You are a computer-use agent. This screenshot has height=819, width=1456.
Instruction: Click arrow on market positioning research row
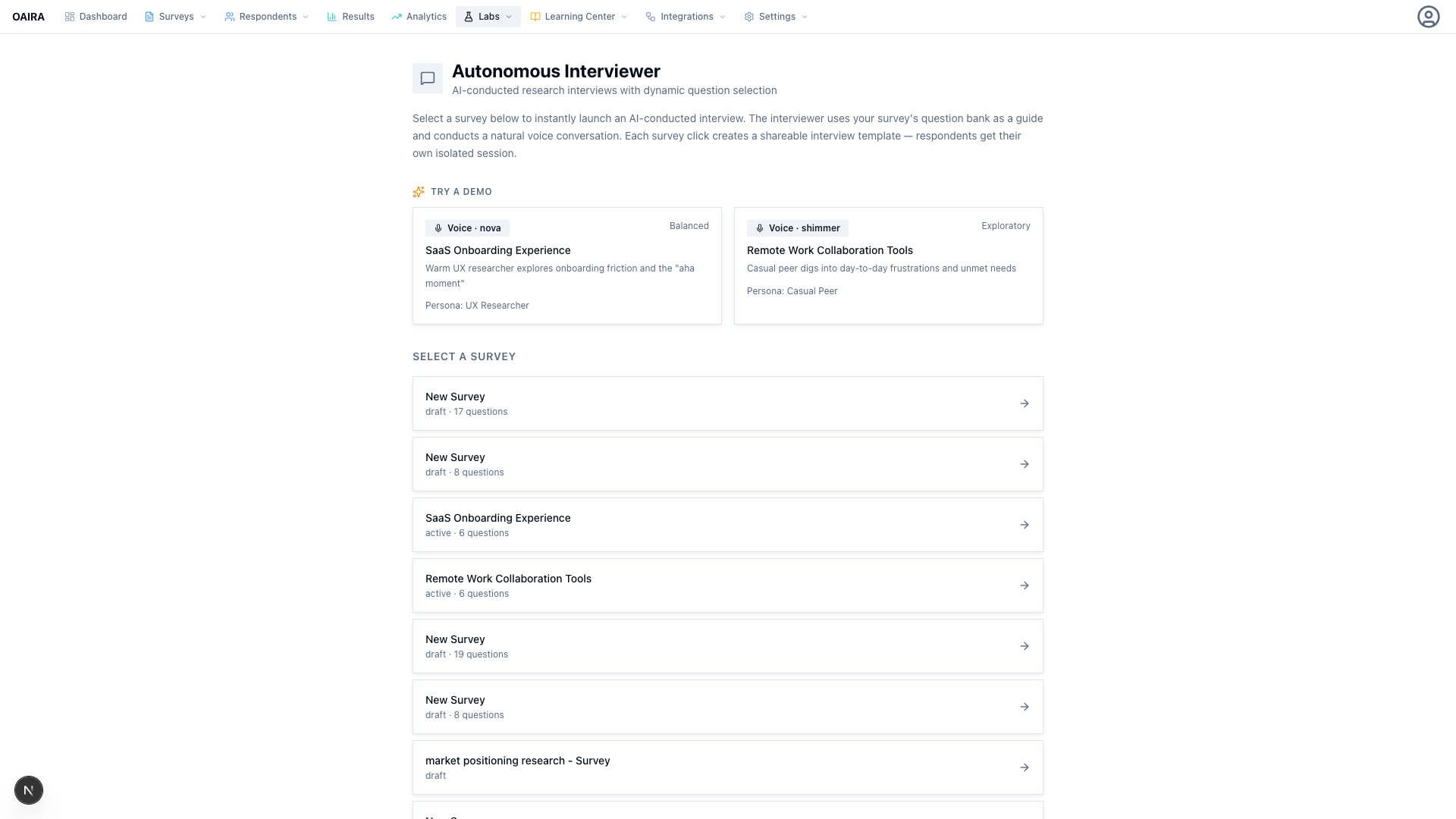coord(1025,767)
